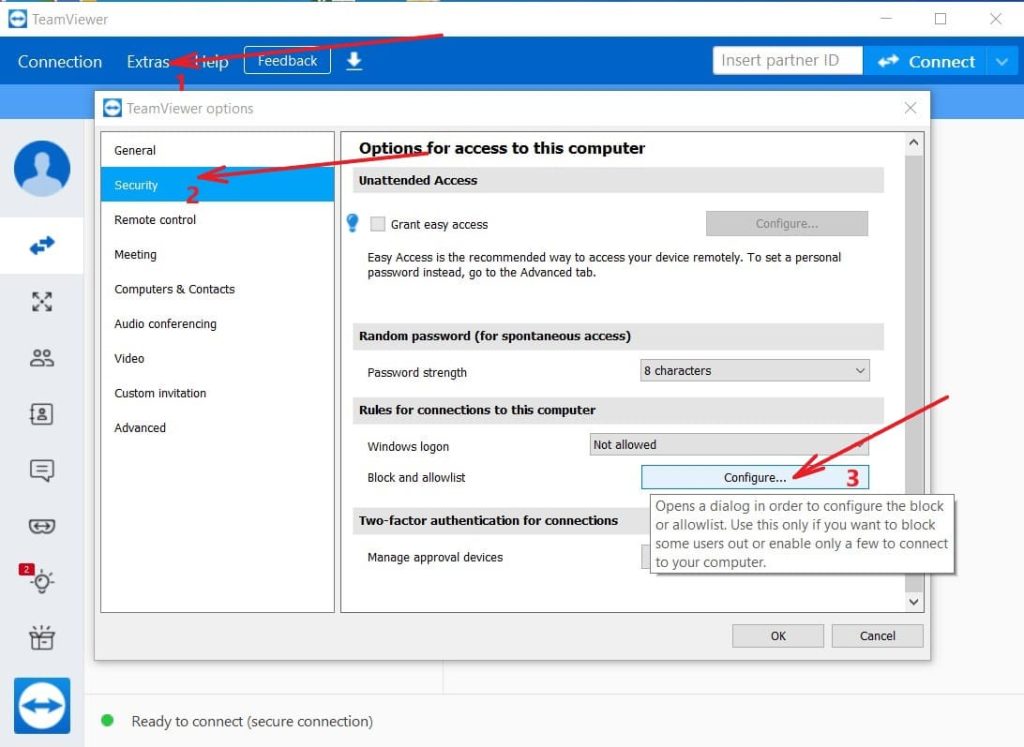This screenshot has height=747, width=1024.
Task: Launch TeamViewer Pilot AR glasses icon
Action: pyautogui.click(x=42, y=526)
